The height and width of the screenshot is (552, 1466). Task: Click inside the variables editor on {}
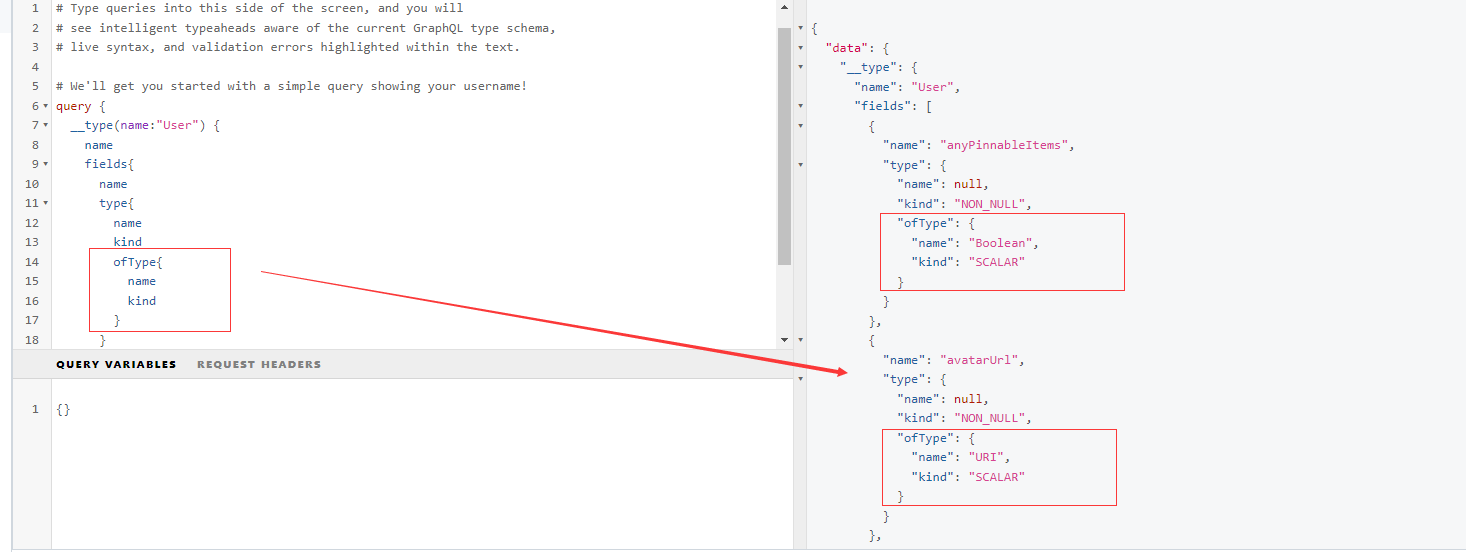tap(63, 410)
